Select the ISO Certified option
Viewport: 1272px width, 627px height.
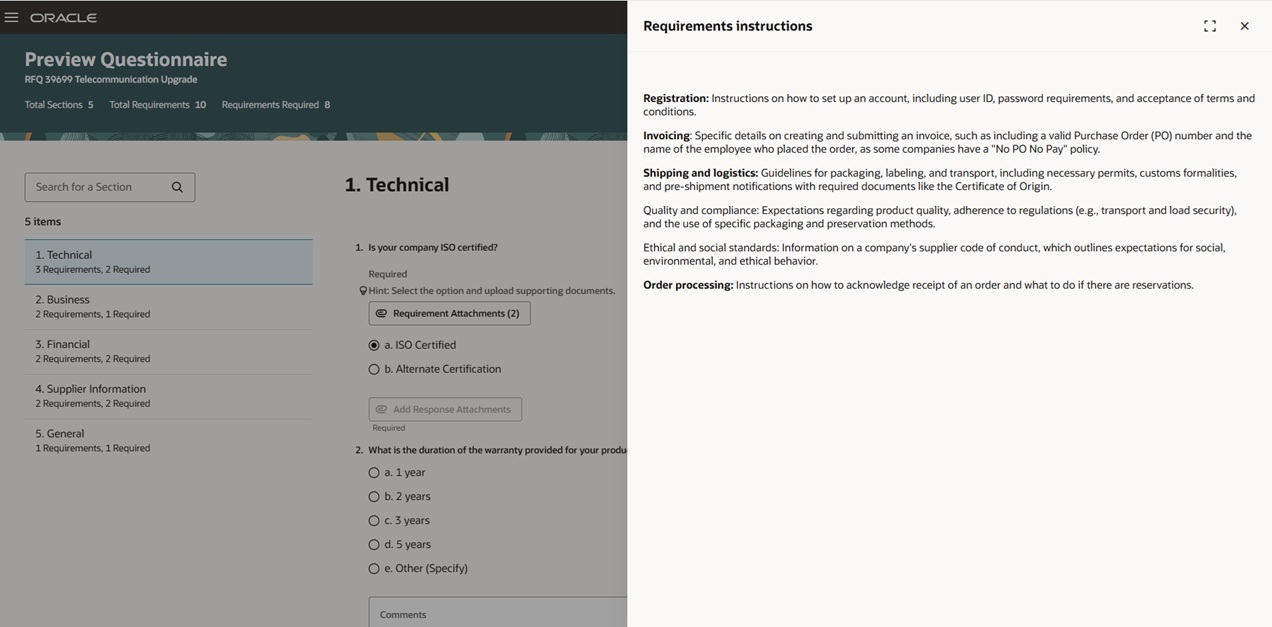pyautogui.click(x=374, y=345)
